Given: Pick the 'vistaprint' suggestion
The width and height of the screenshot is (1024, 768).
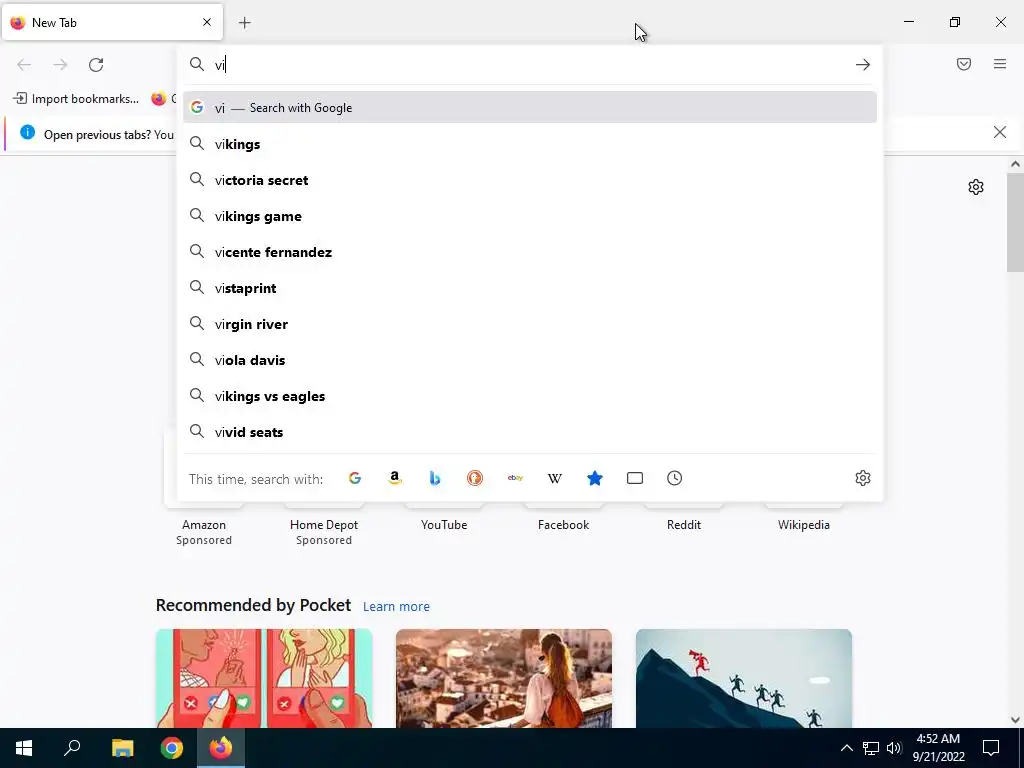Looking at the screenshot, I should [530, 287].
